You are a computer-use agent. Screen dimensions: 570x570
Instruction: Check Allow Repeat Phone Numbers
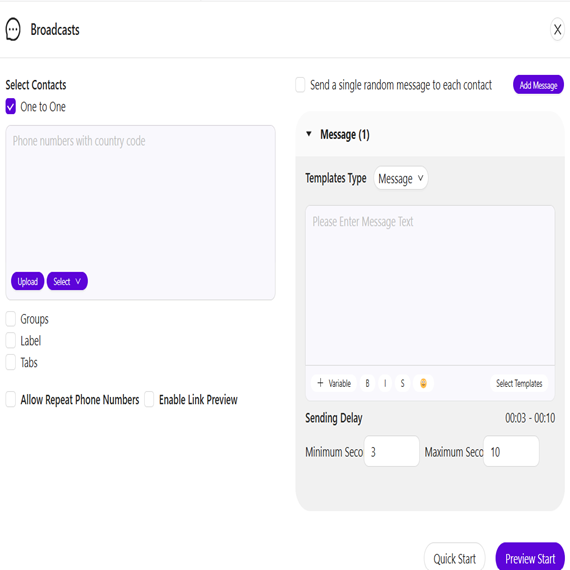11,399
